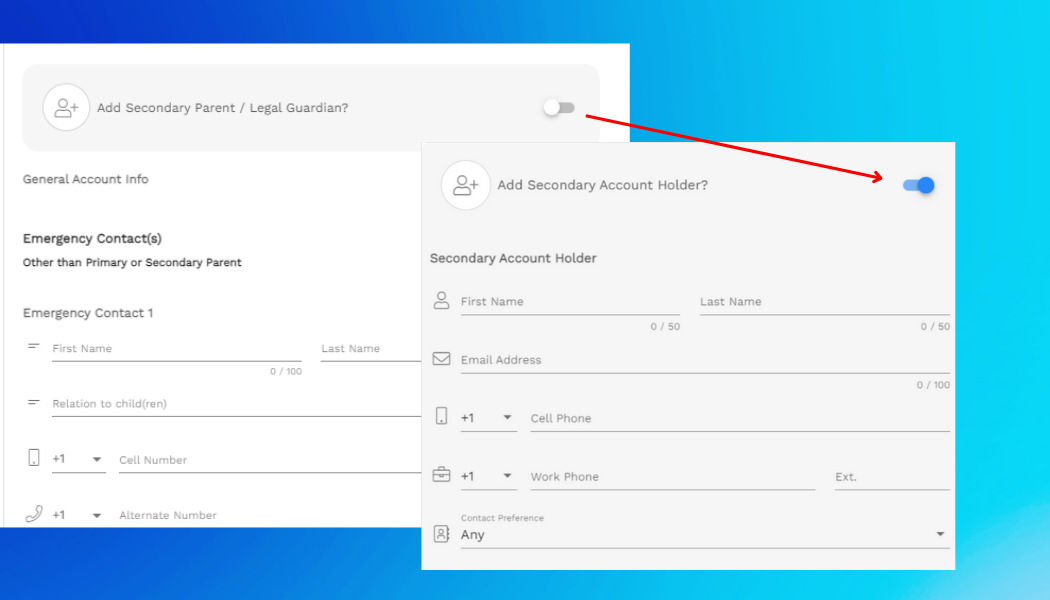Image resolution: width=1050 pixels, height=600 pixels.
Task: Click the envelope icon beside Email Address
Action: 441,358
